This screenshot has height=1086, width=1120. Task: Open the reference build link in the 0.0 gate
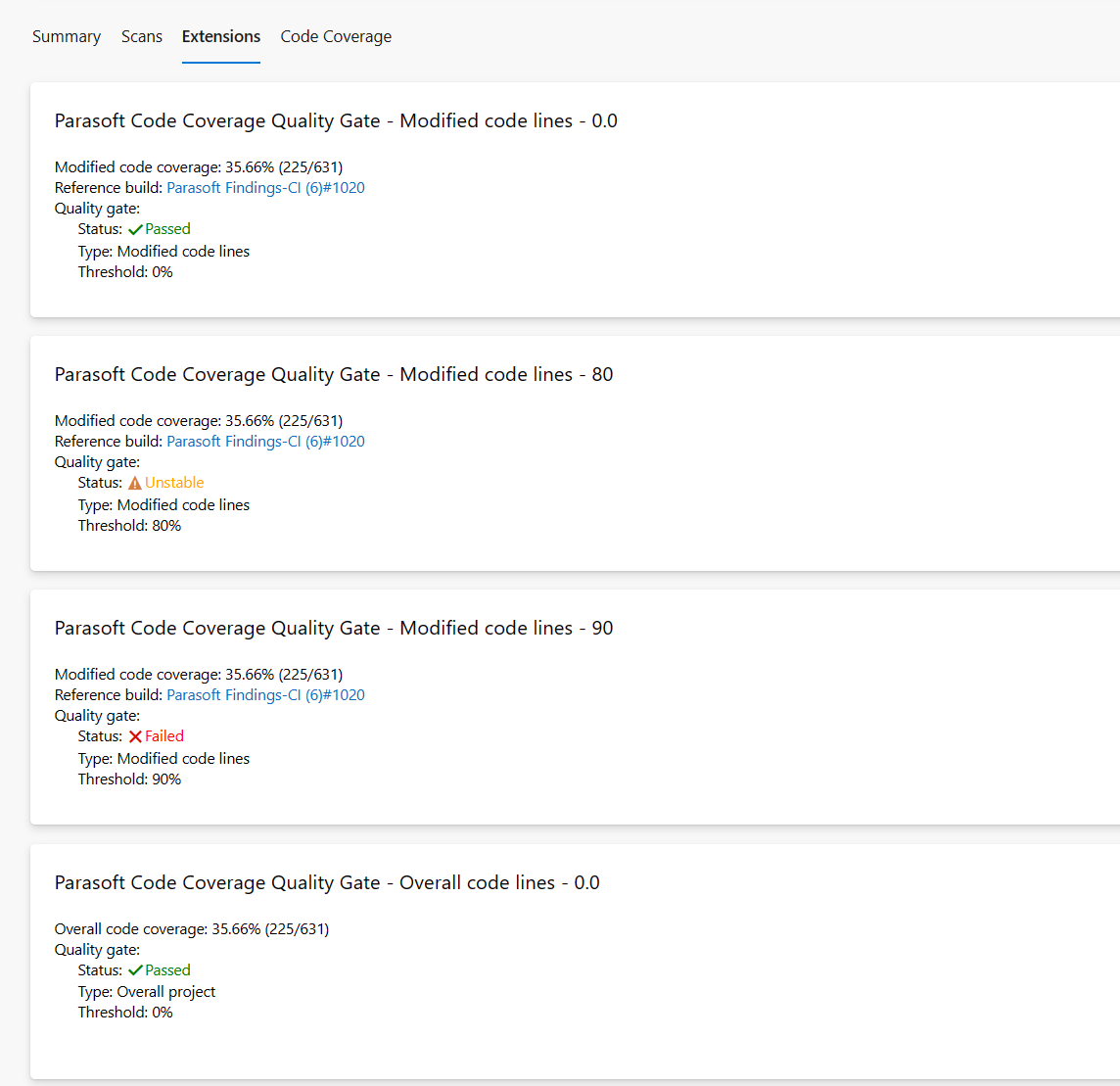pos(265,188)
